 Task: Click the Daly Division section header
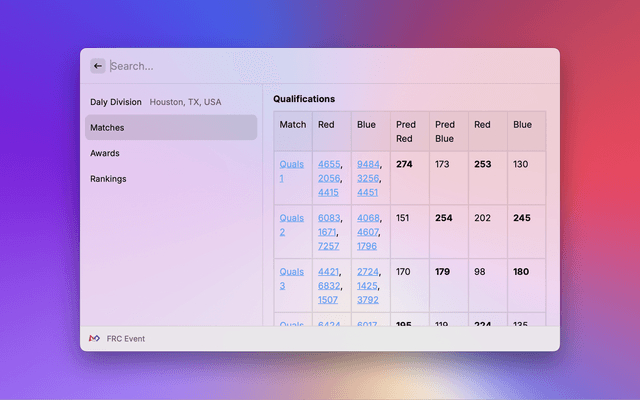(116, 102)
